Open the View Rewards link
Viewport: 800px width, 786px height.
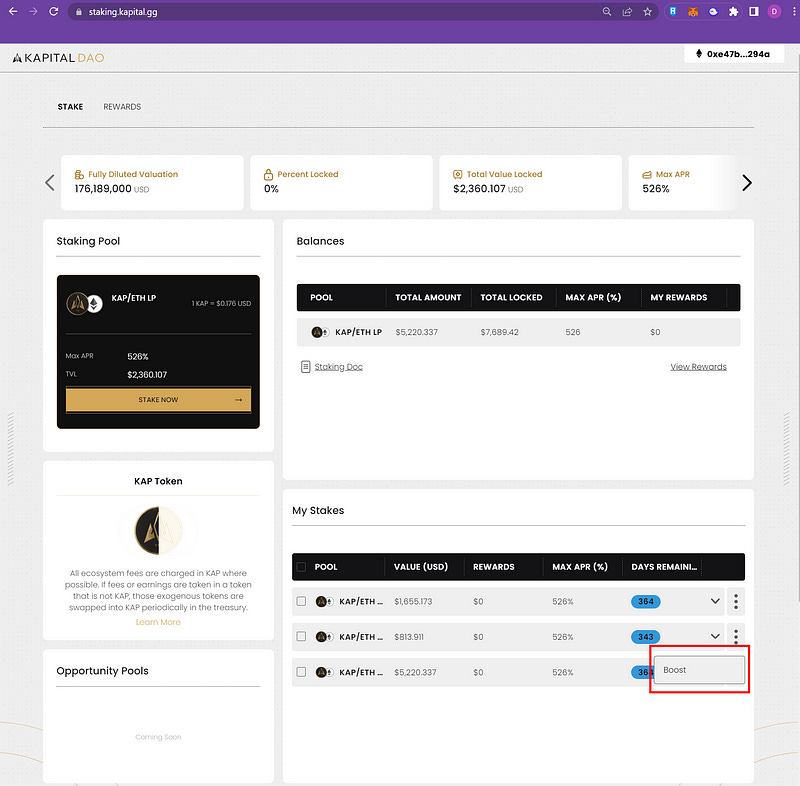pos(698,367)
